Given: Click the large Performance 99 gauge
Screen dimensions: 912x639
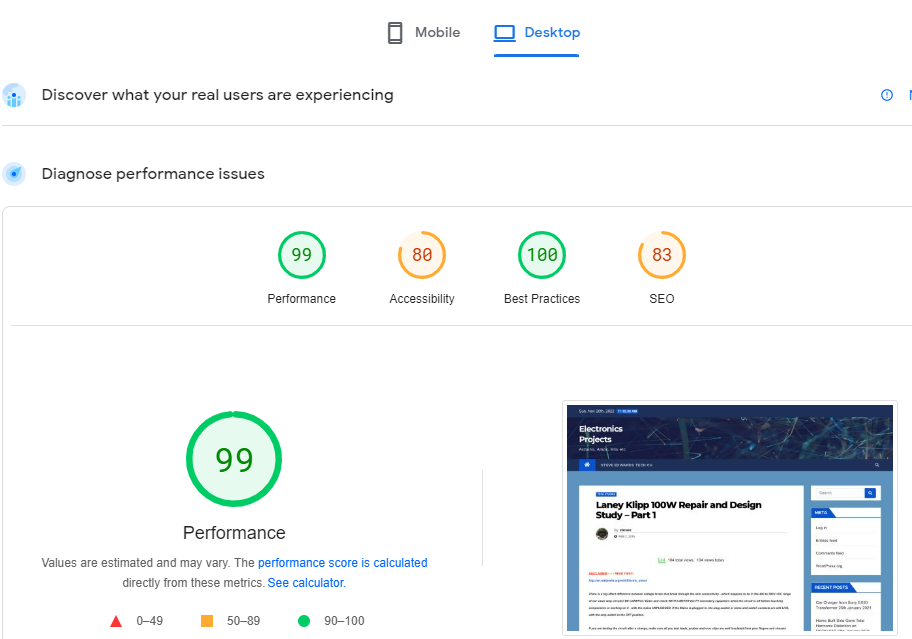Looking at the screenshot, I should click(x=234, y=459).
